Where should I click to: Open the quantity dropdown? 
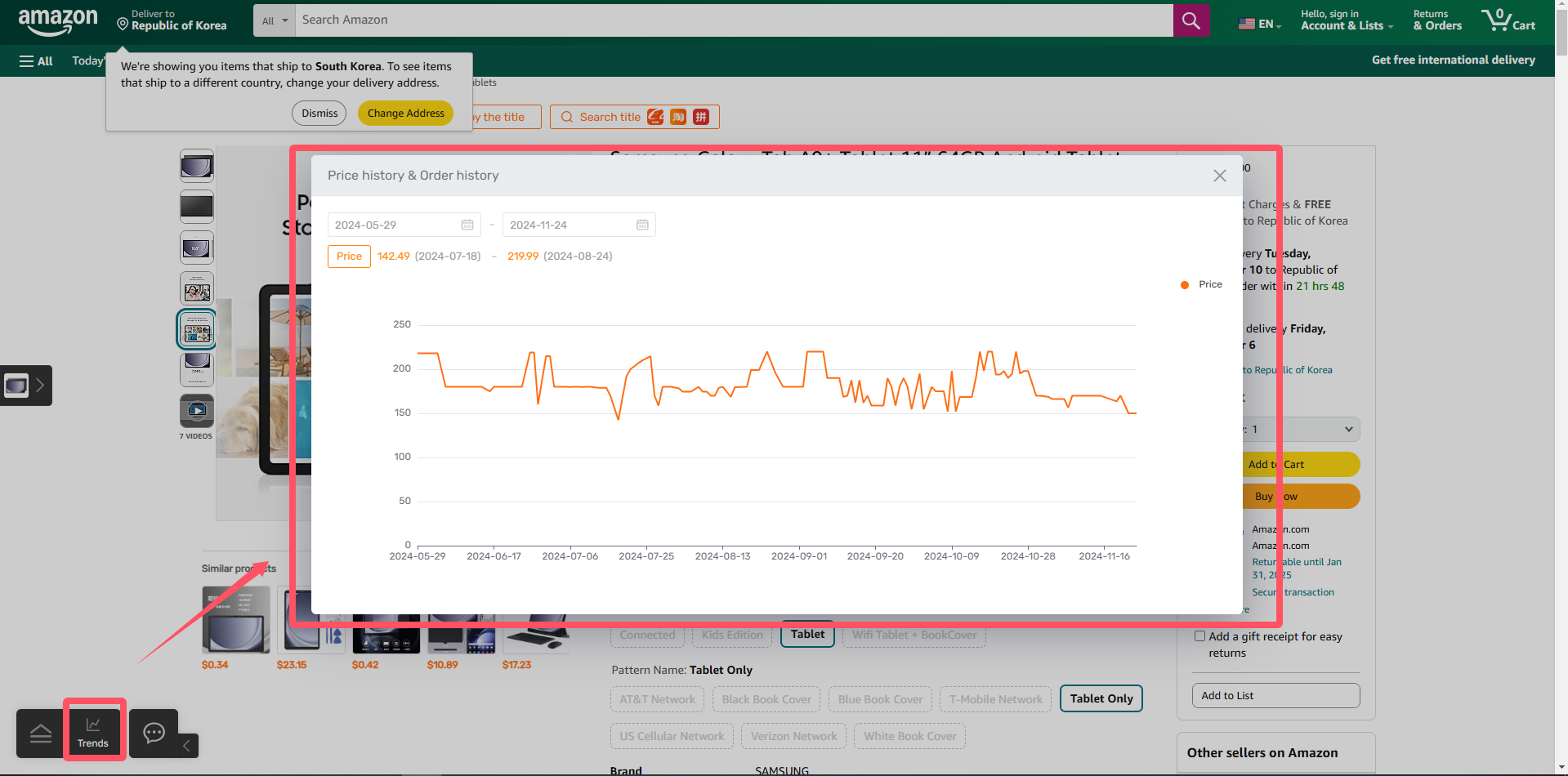point(1299,429)
